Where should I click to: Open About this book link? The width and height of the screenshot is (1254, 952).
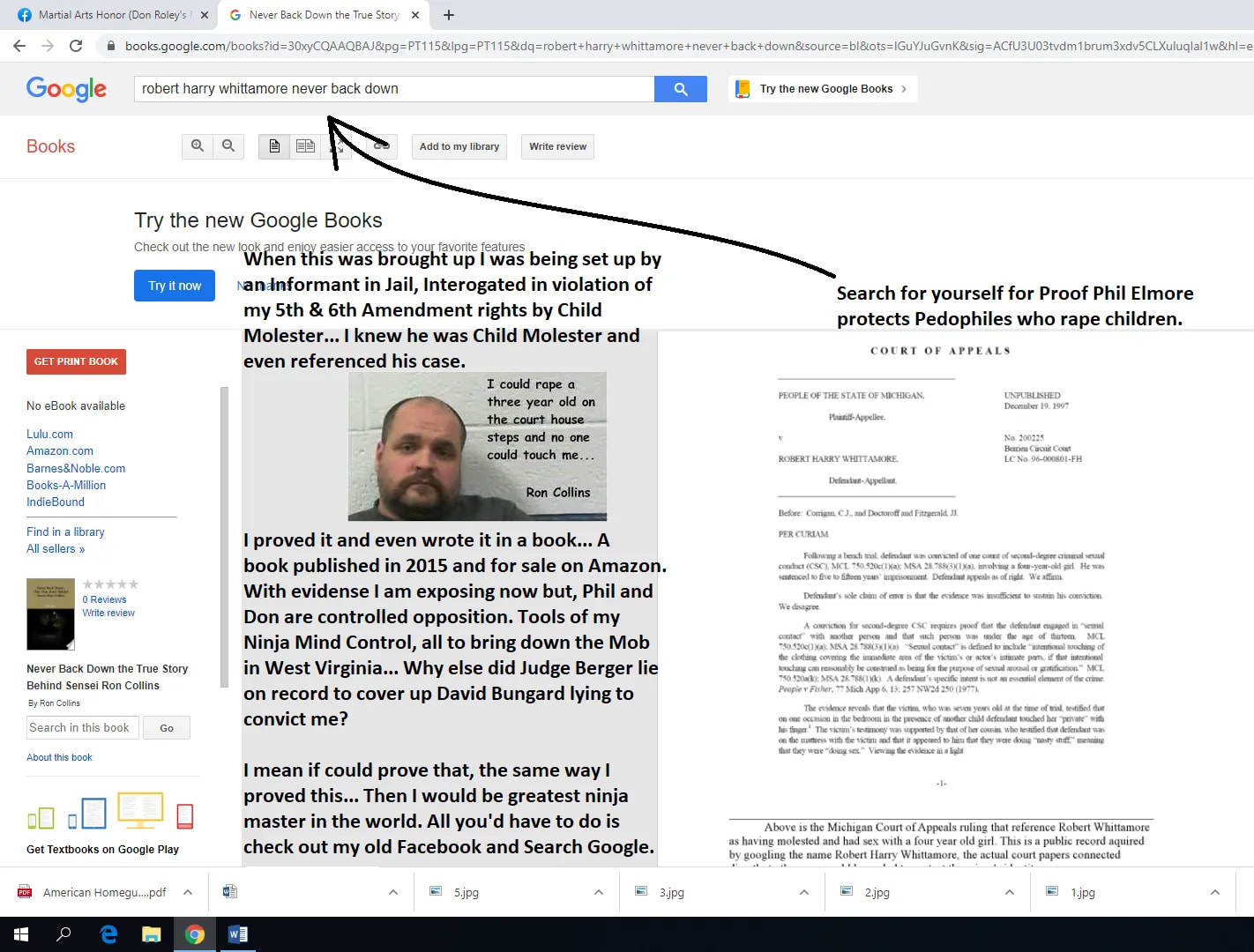[x=59, y=758]
